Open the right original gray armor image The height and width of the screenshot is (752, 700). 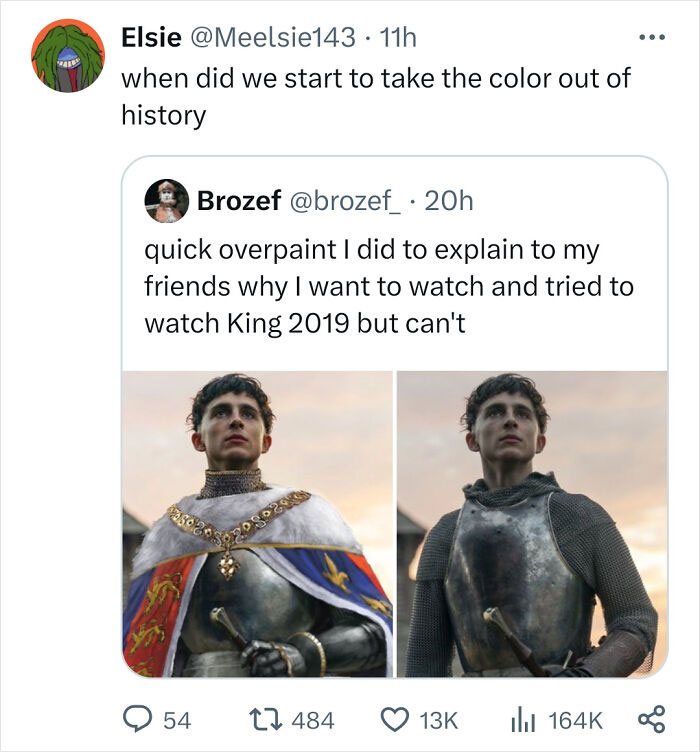[532, 523]
